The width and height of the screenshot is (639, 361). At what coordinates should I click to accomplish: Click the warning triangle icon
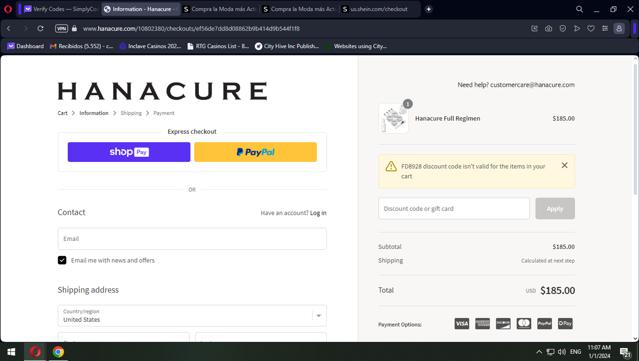coord(391,166)
